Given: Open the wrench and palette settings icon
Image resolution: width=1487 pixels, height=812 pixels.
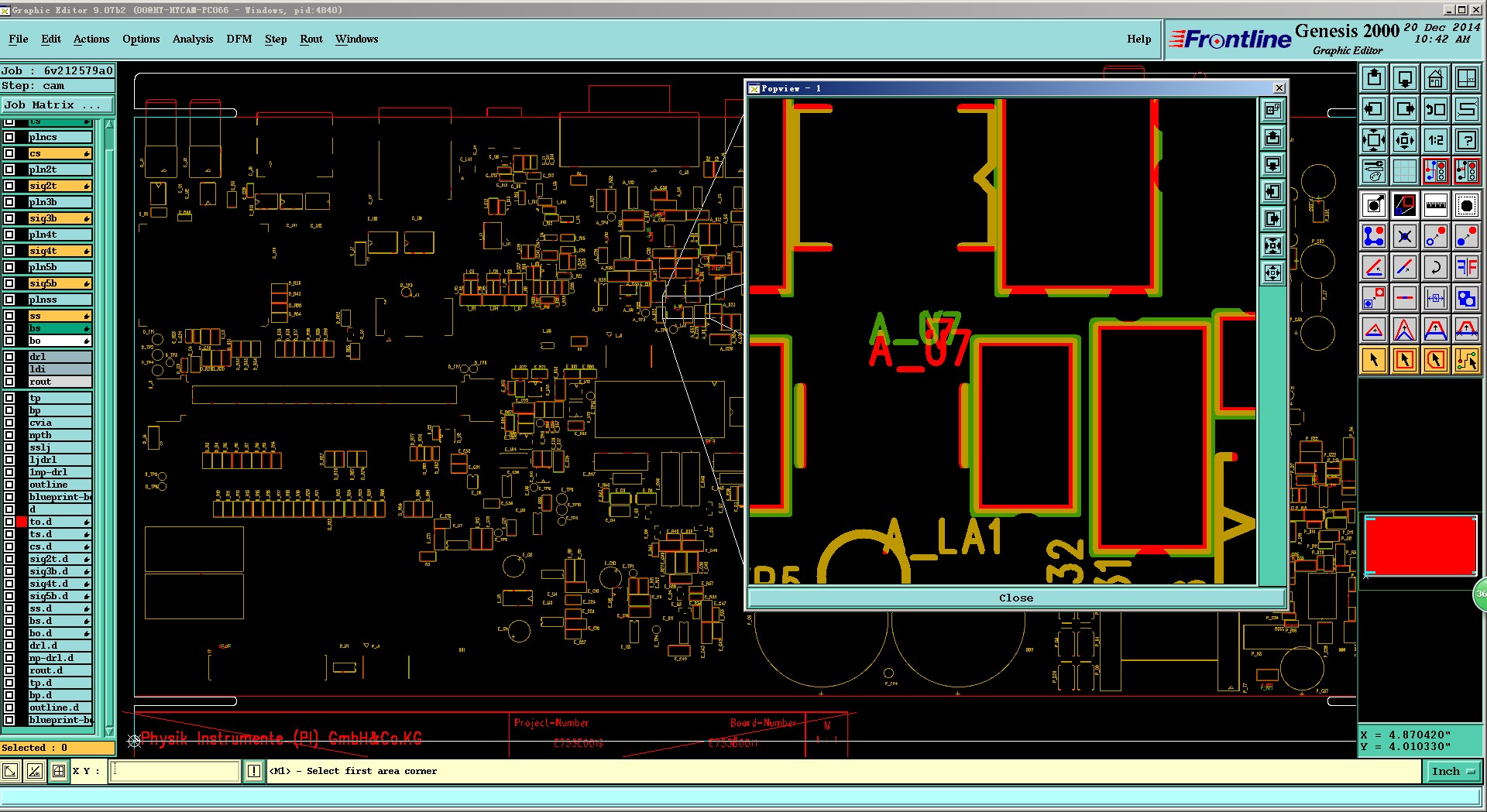Looking at the screenshot, I should tap(1374, 171).
